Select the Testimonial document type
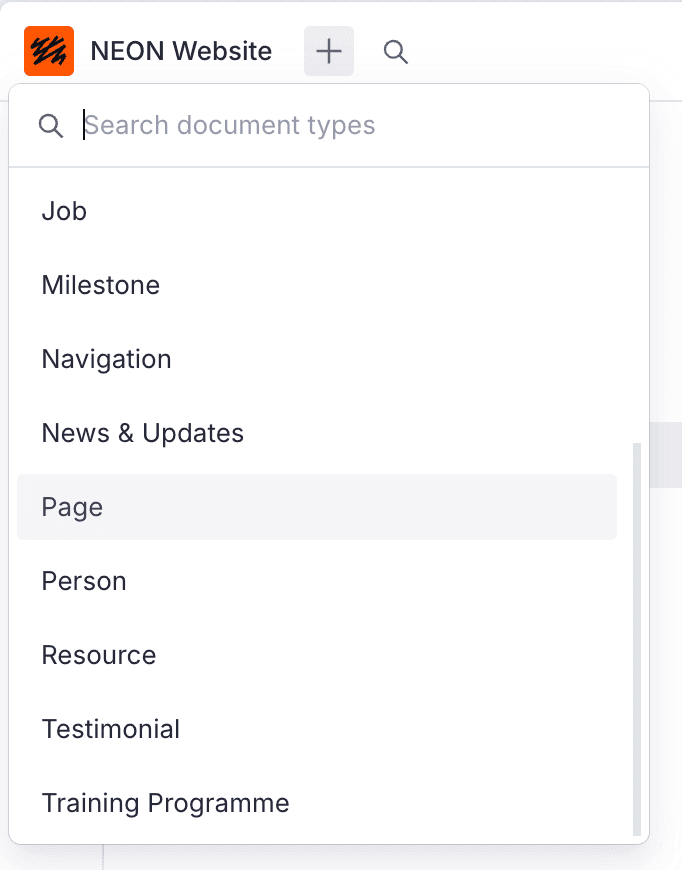 tap(110, 729)
